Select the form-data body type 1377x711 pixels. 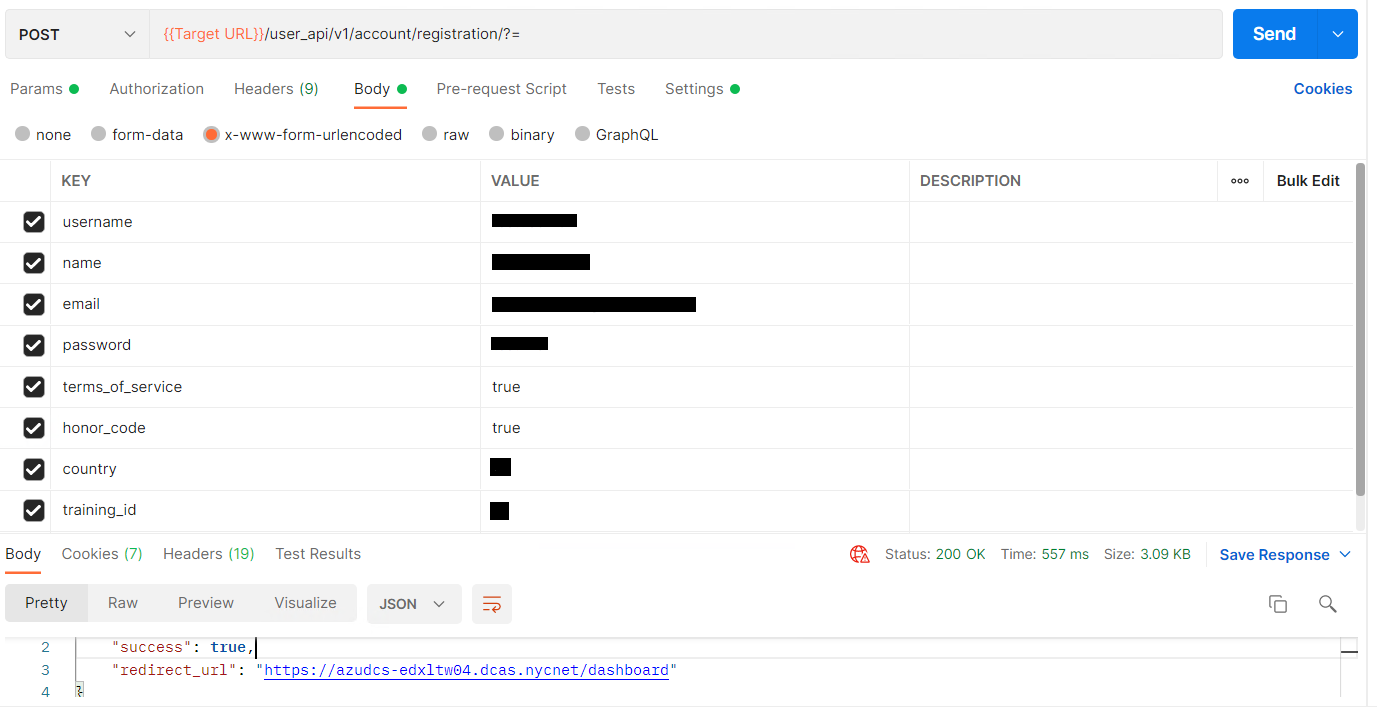(137, 134)
